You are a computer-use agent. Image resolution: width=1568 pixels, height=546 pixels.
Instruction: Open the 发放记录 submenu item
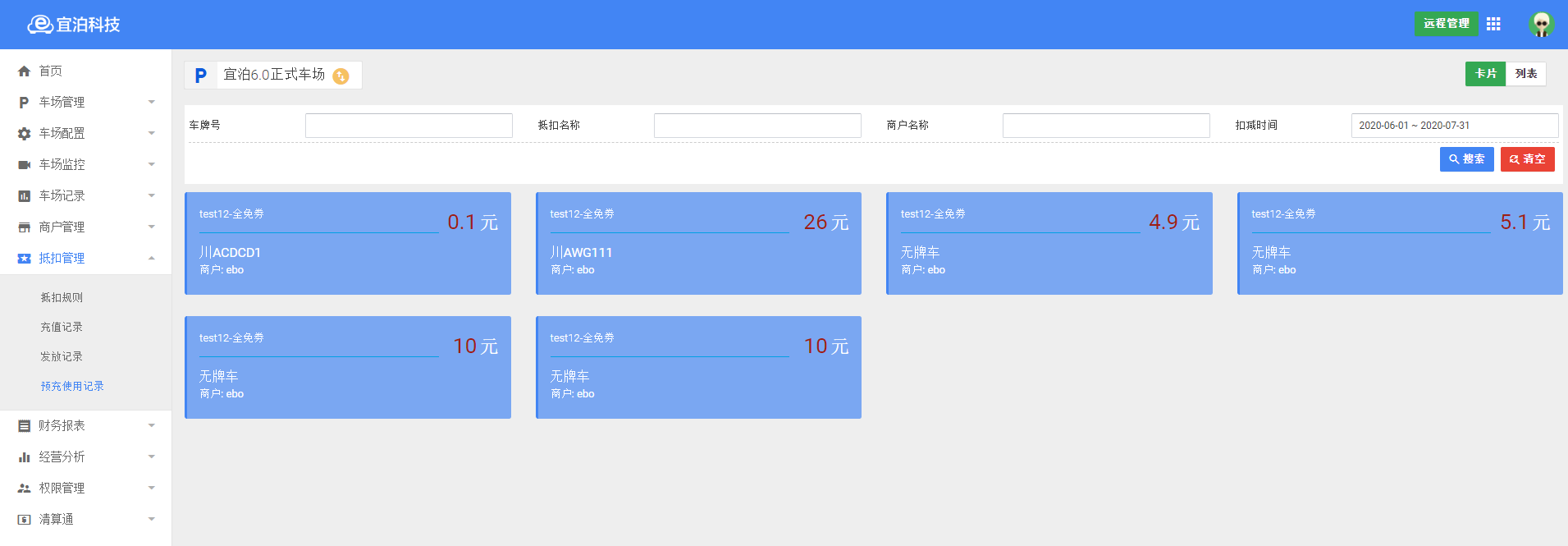pos(62,356)
